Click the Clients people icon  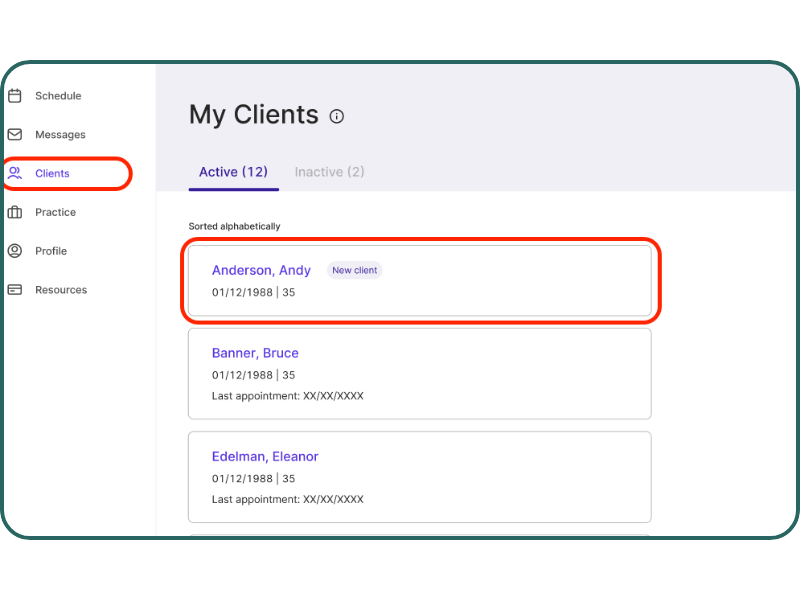point(15,173)
